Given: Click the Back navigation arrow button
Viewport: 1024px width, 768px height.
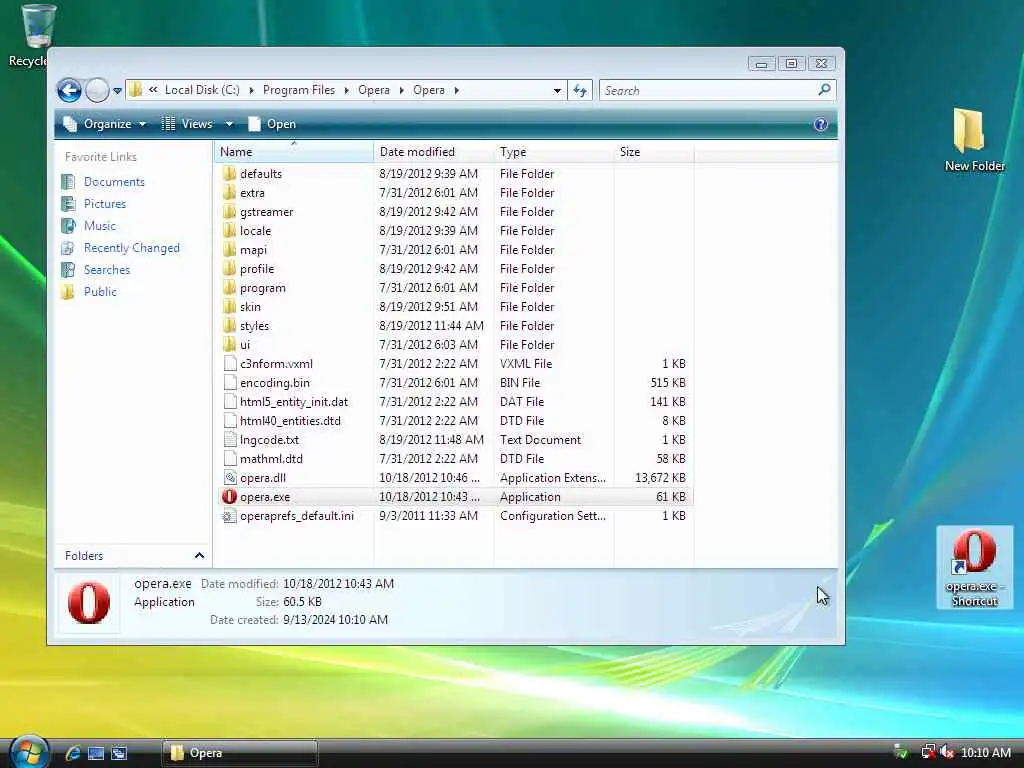Looking at the screenshot, I should coord(69,90).
